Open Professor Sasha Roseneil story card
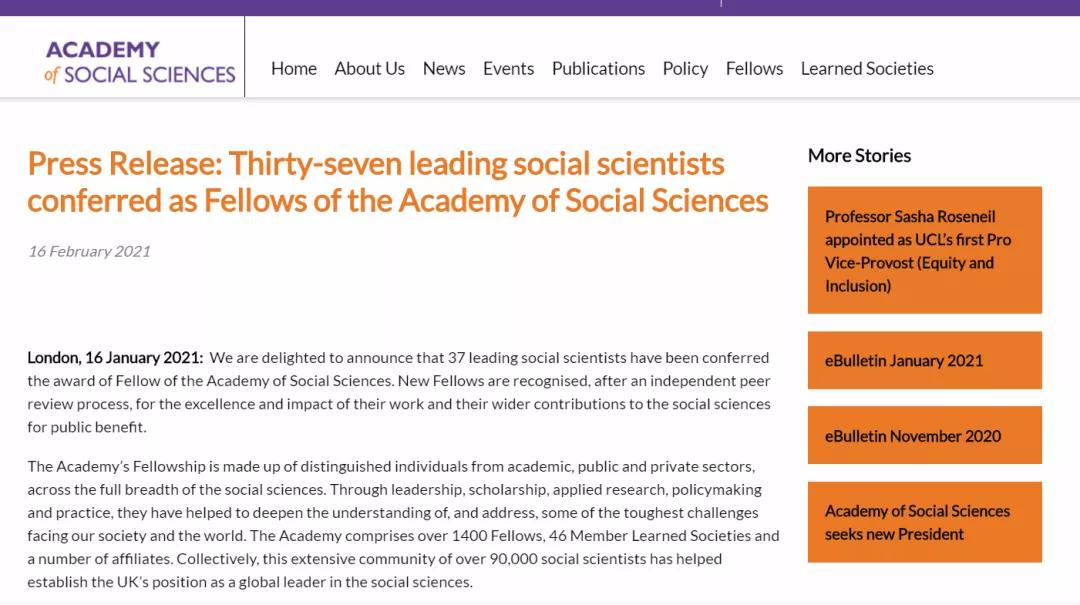 (924, 250)
